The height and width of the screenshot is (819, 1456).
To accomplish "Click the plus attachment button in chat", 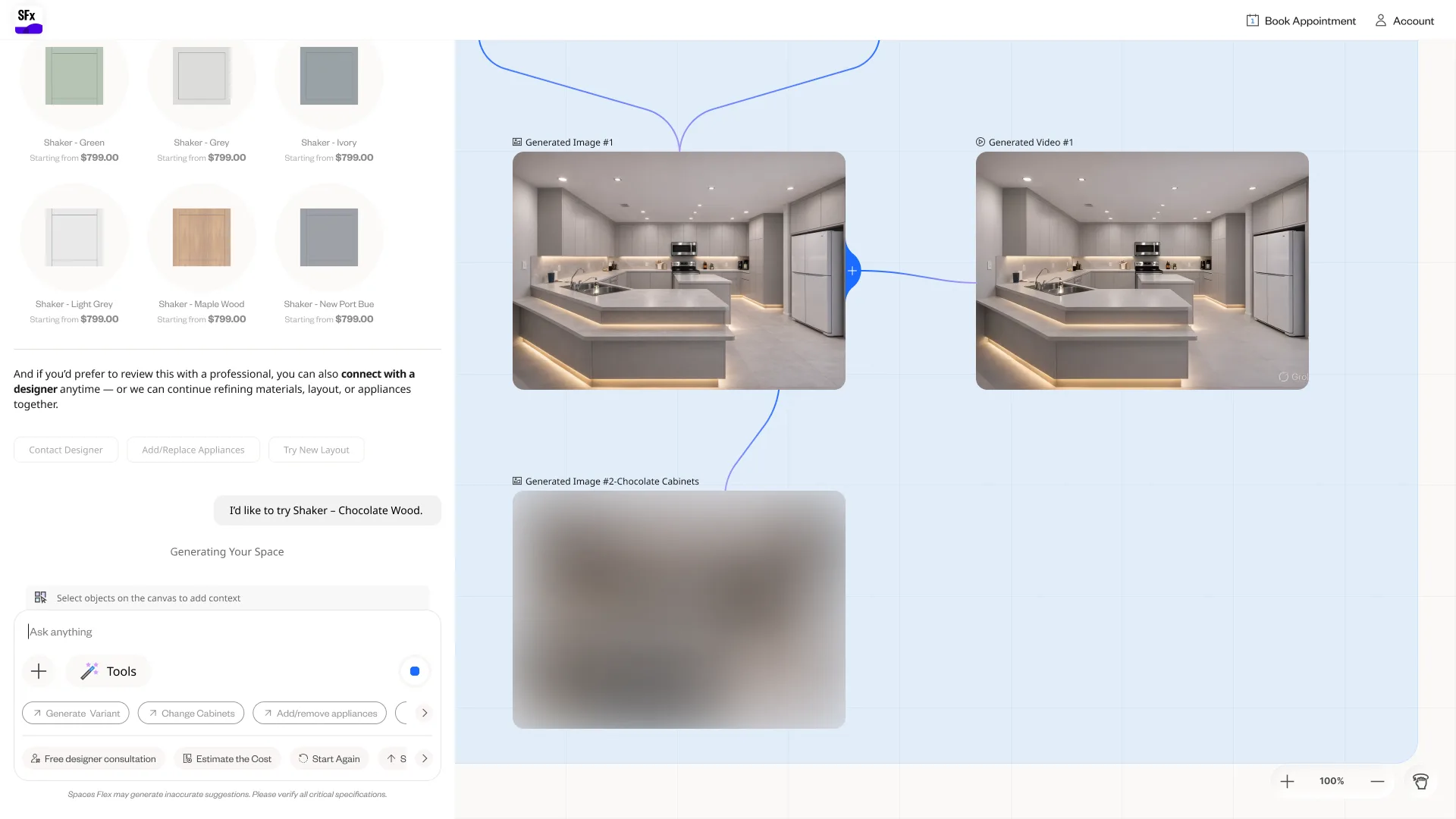I will [39, 671].
